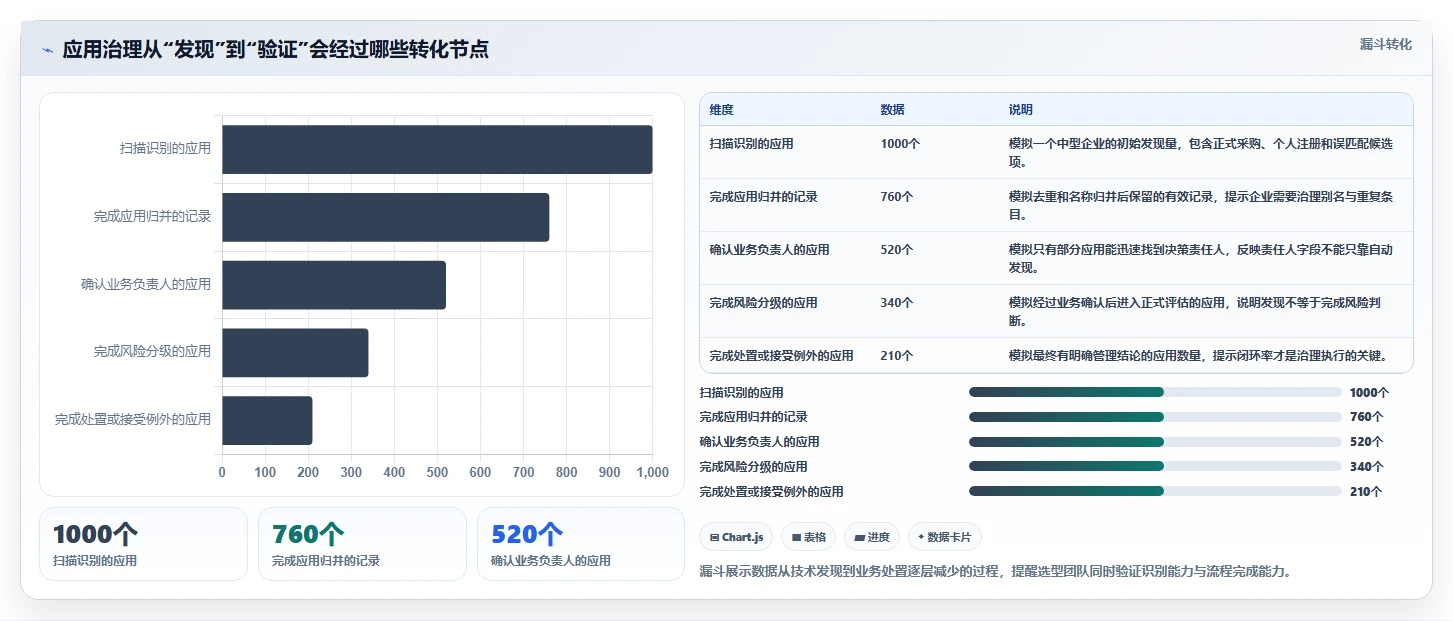Click table value 1000个
This screenshot has width=1453, height=621.
coord(900,144)
